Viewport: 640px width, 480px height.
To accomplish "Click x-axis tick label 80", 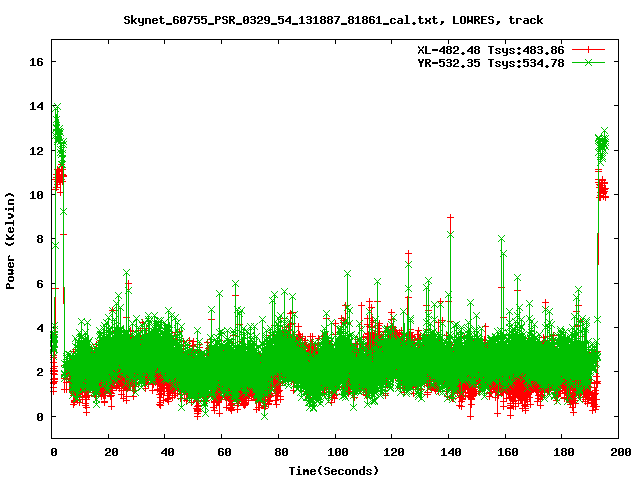I will click(281, 452).
